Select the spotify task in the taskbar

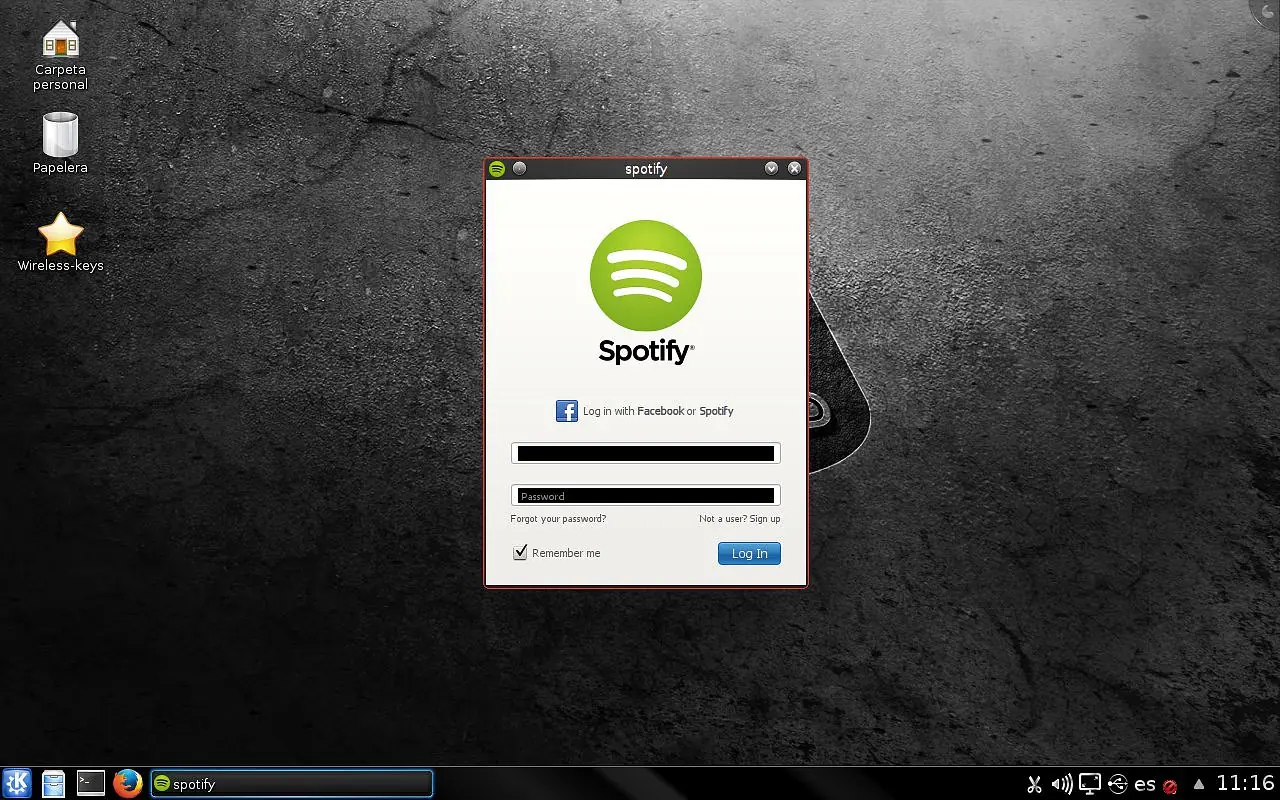coord(291,784)
